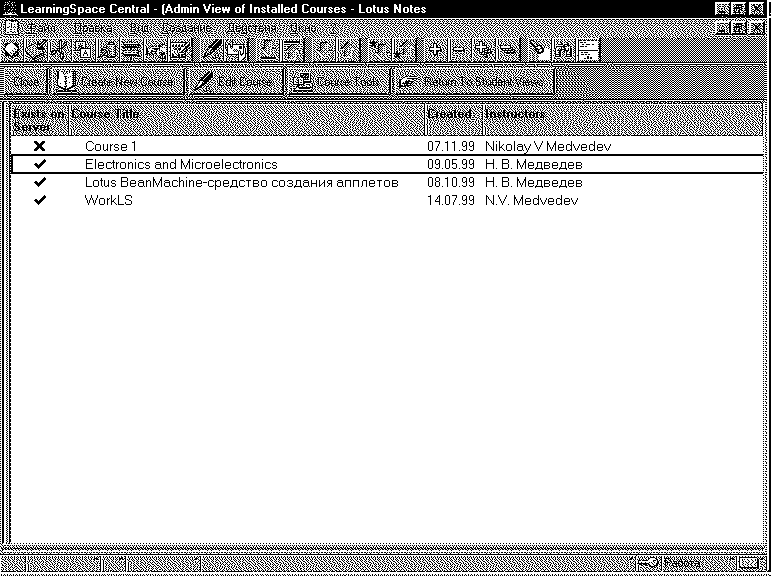Viewport: 771px width, 576px height.
Task: Open the Вид menu
Action: click(139, 29)
